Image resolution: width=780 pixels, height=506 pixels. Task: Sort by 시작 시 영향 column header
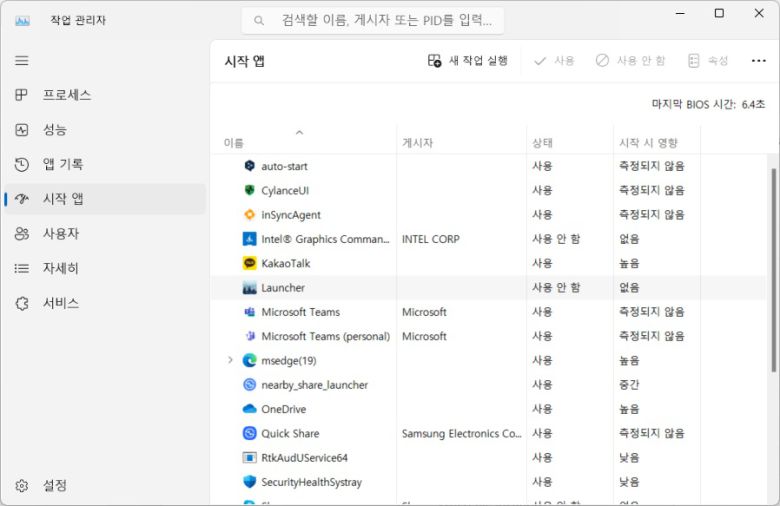[x=648, y=143]
